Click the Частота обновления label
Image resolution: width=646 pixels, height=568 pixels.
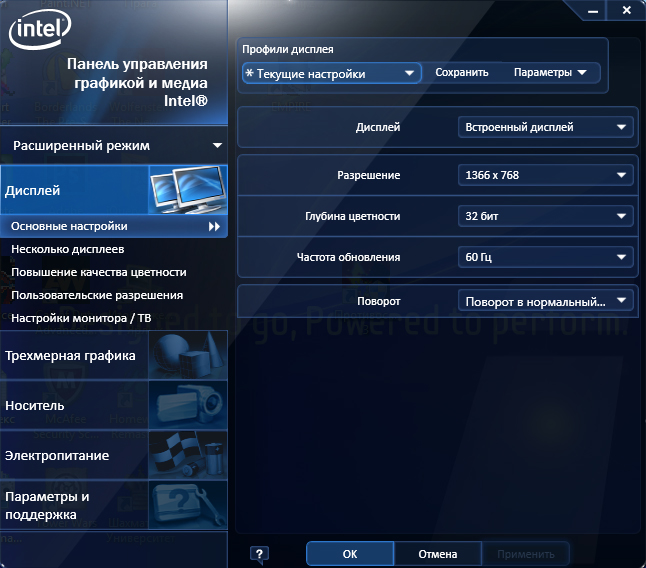[349, 257]
